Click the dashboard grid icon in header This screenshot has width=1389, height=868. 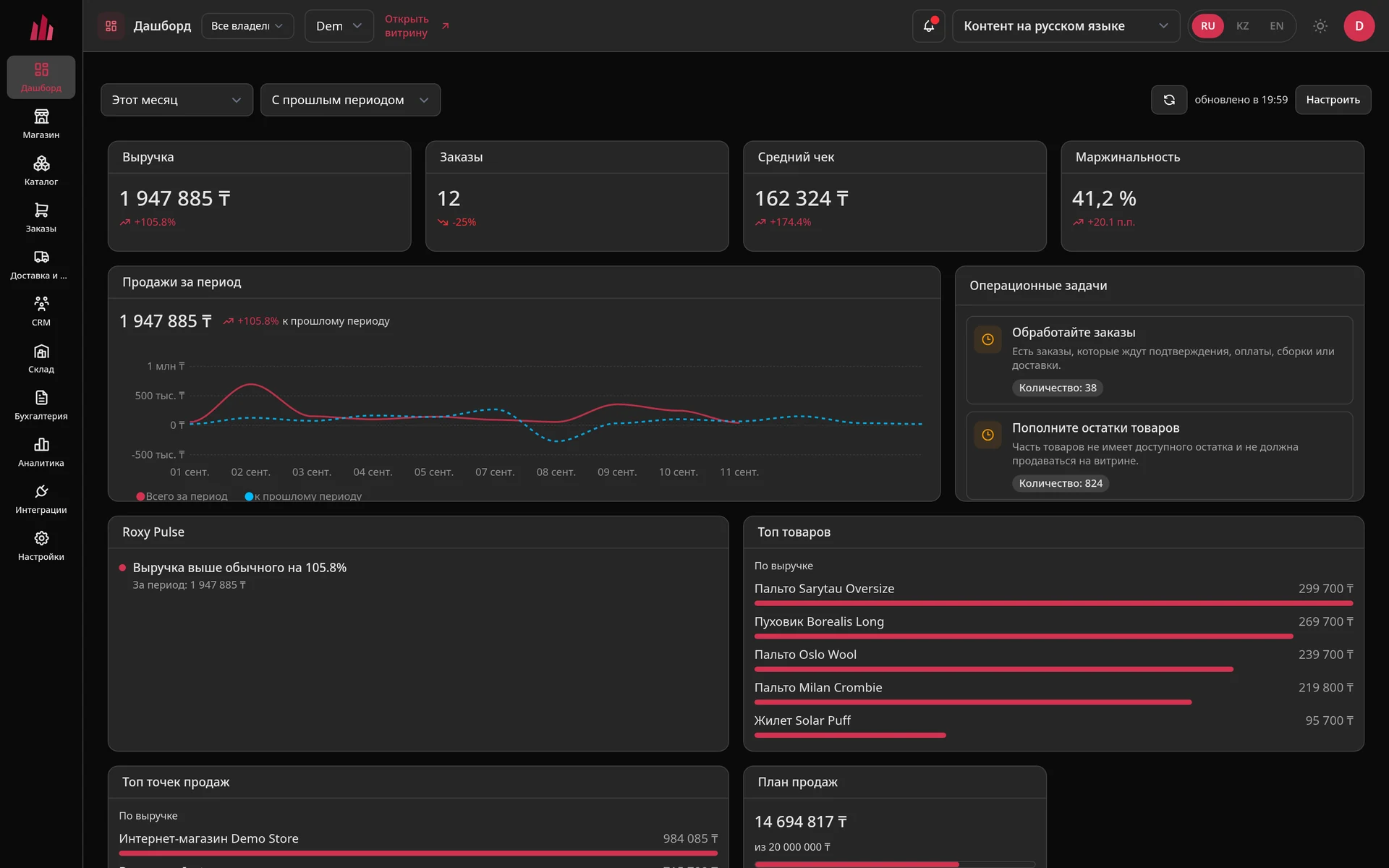click(x=111, y=26)
